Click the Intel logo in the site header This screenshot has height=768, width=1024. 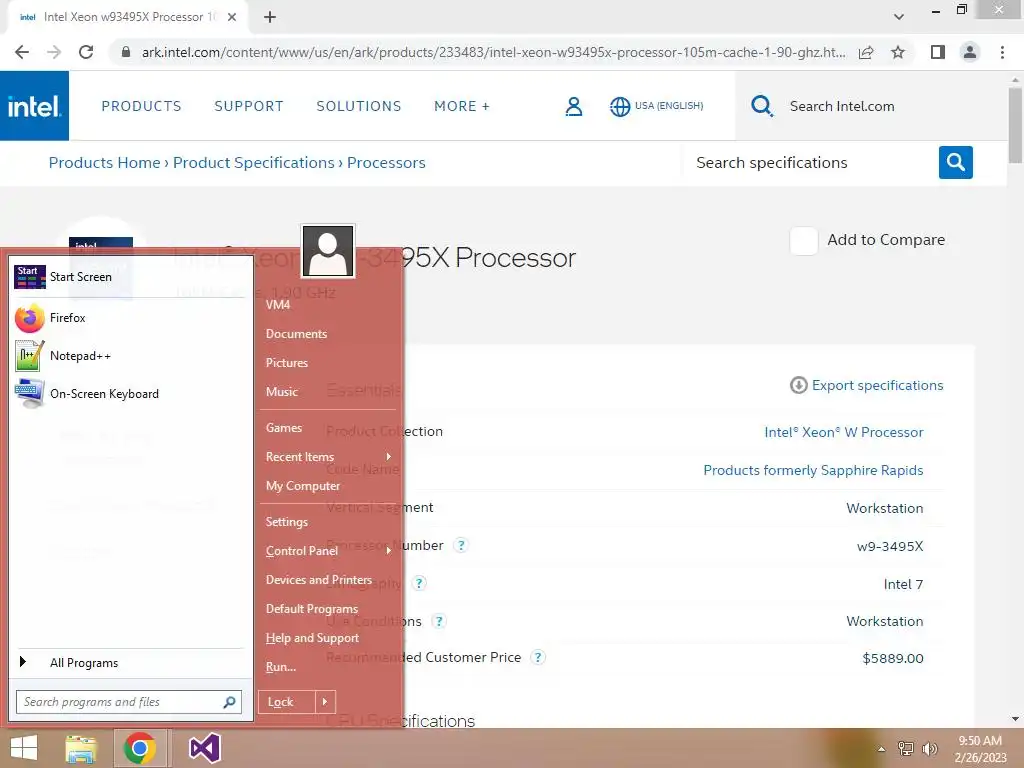click(x=34, y=106)
